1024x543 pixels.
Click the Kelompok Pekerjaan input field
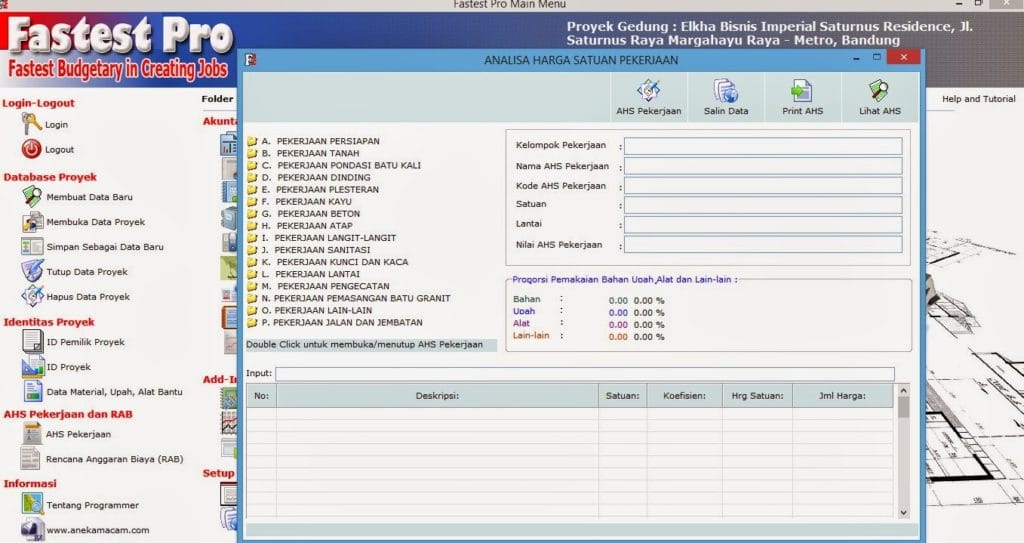point(763,146)
